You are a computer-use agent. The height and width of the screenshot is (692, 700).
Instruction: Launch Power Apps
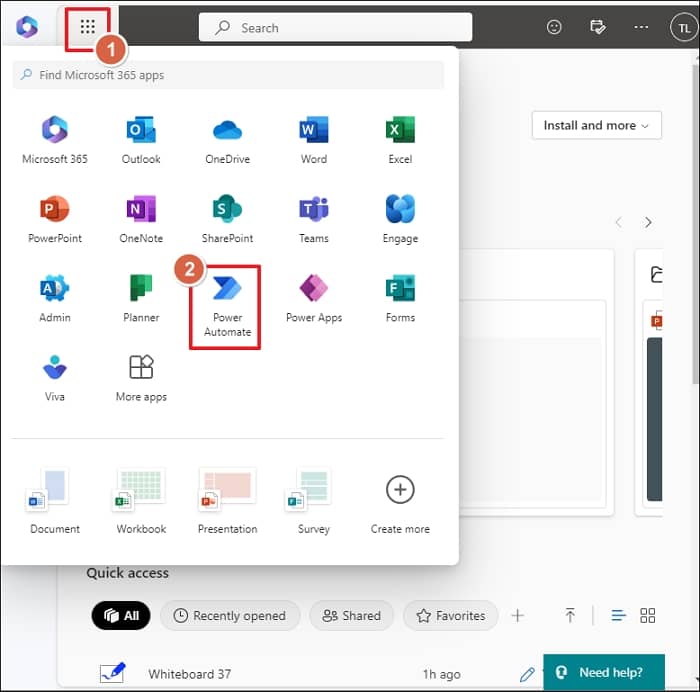pos(314,299)
